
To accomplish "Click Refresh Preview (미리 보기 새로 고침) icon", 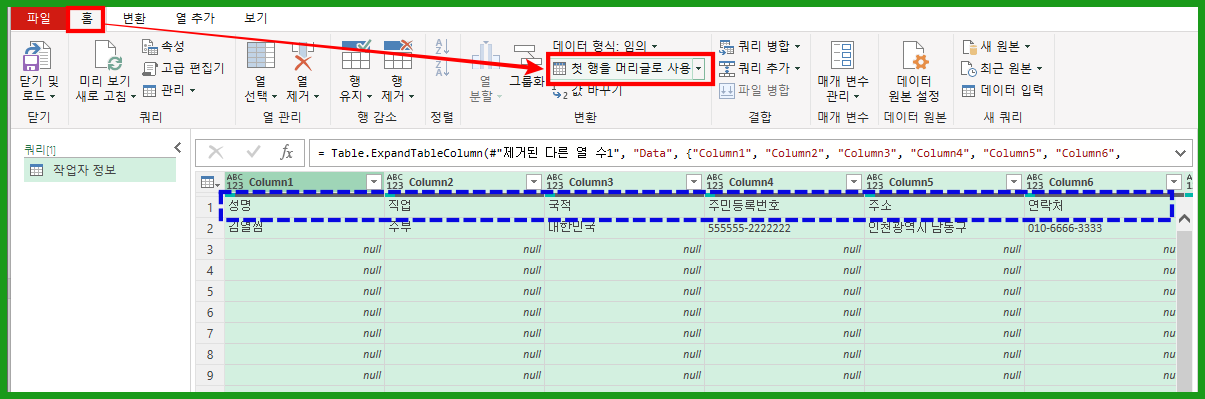I will 106,56.
